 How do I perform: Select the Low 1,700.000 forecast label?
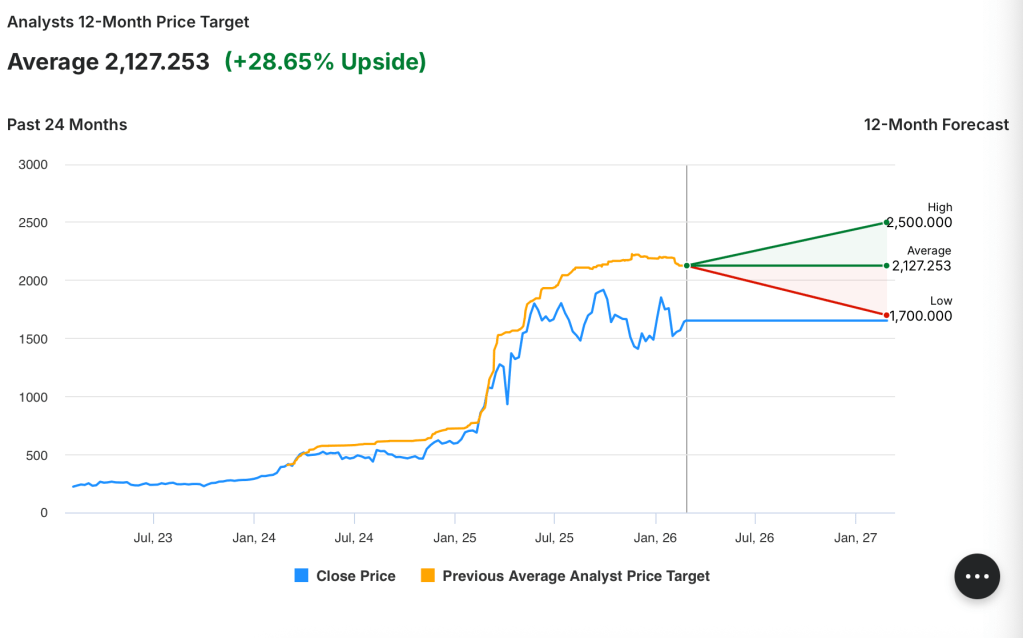click(921, 316)
